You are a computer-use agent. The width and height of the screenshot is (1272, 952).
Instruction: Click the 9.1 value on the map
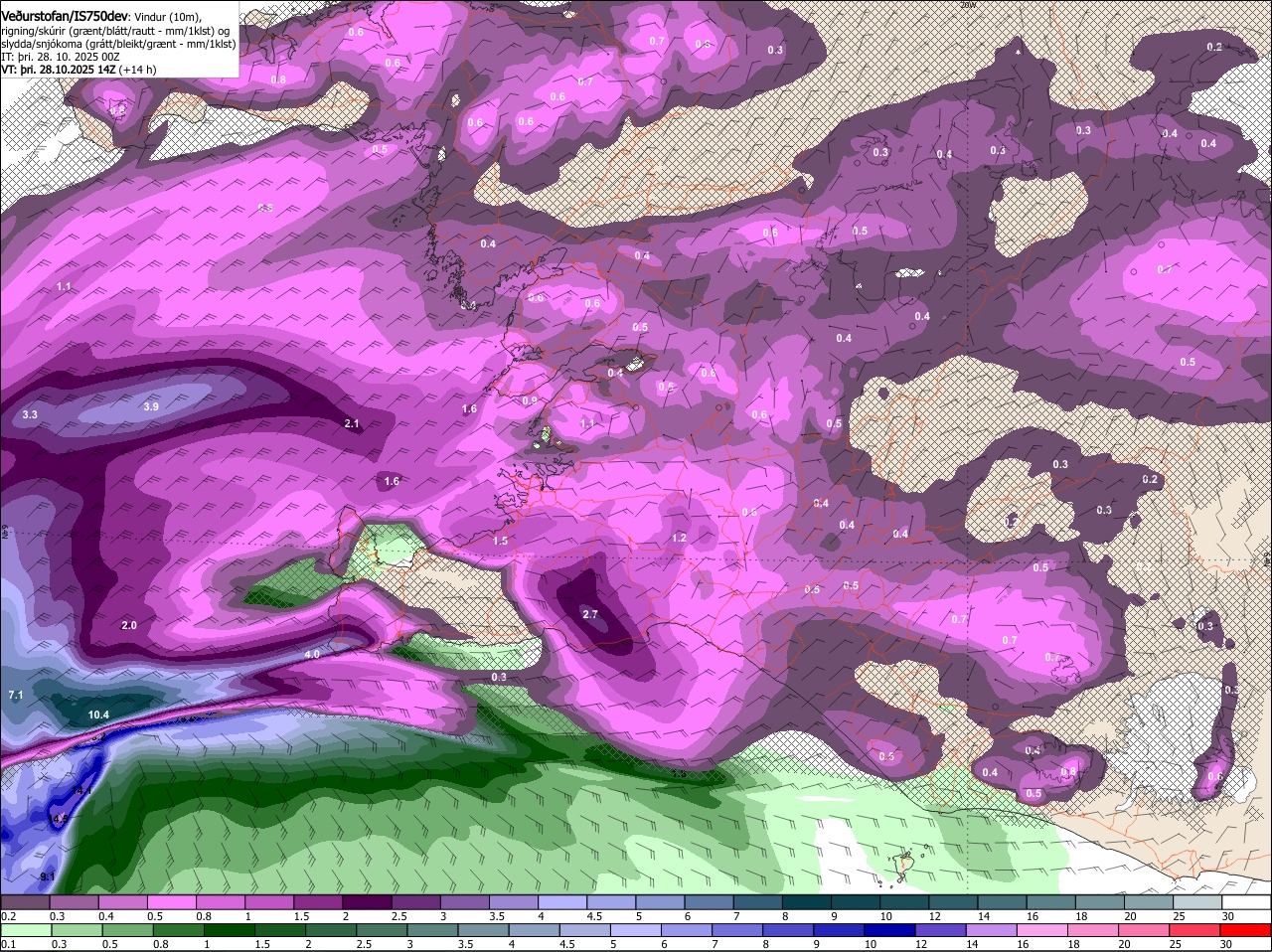(x=47, y=876)
